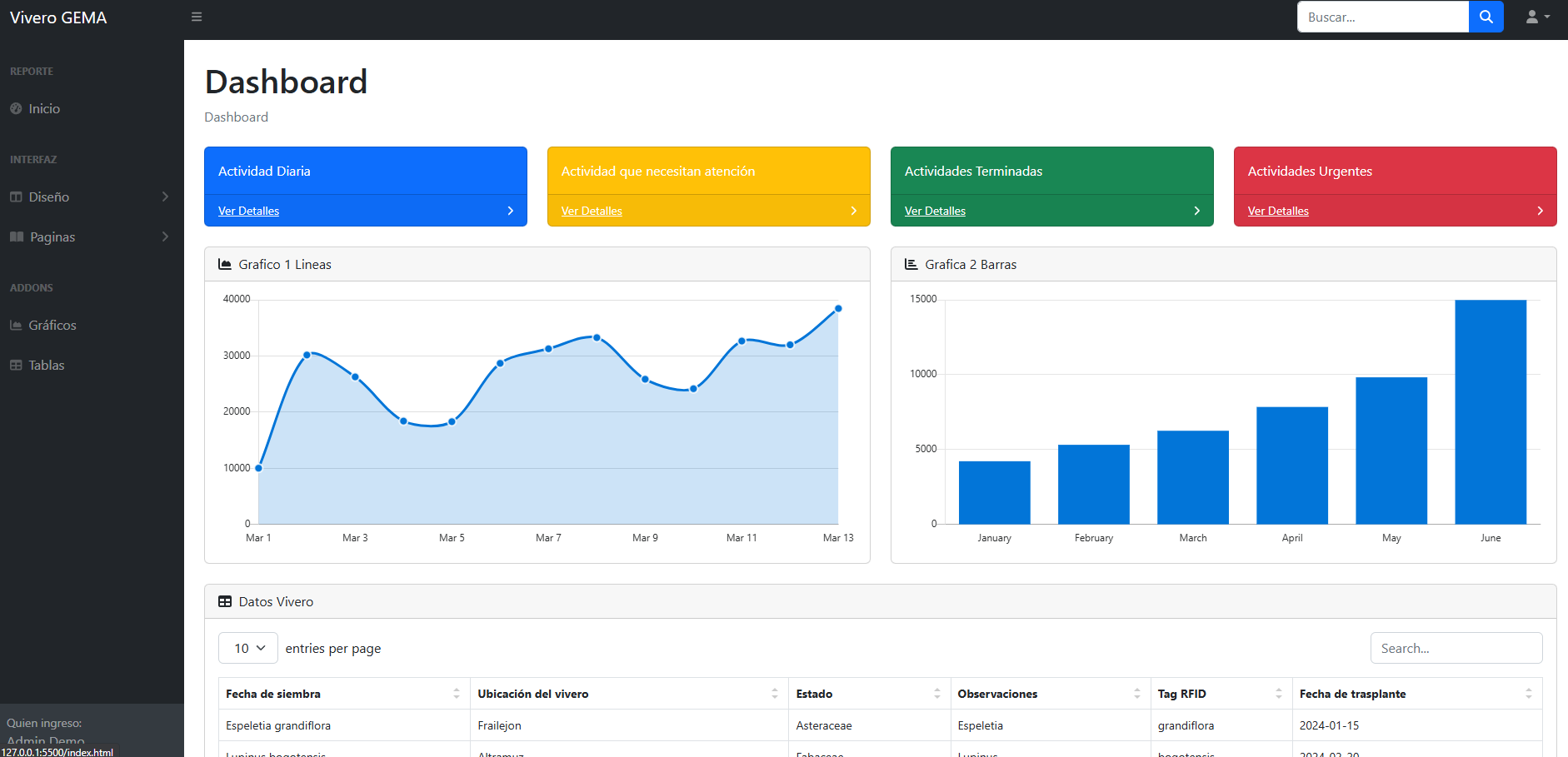The image size is (1568, 757).
Task: Click the Quien ingreso footer text
Action: pyautogui.click(x=44, y=723)
